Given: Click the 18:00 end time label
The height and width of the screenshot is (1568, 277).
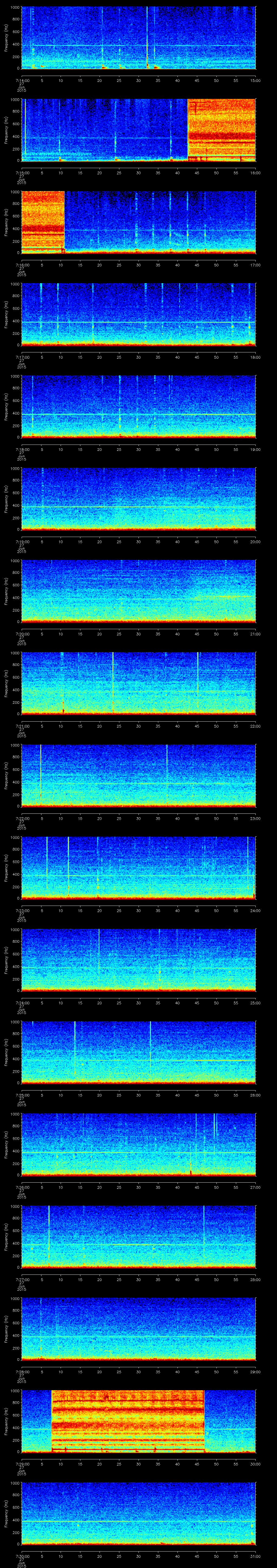Looking at the screenshot, I should [x=255, y=357].
